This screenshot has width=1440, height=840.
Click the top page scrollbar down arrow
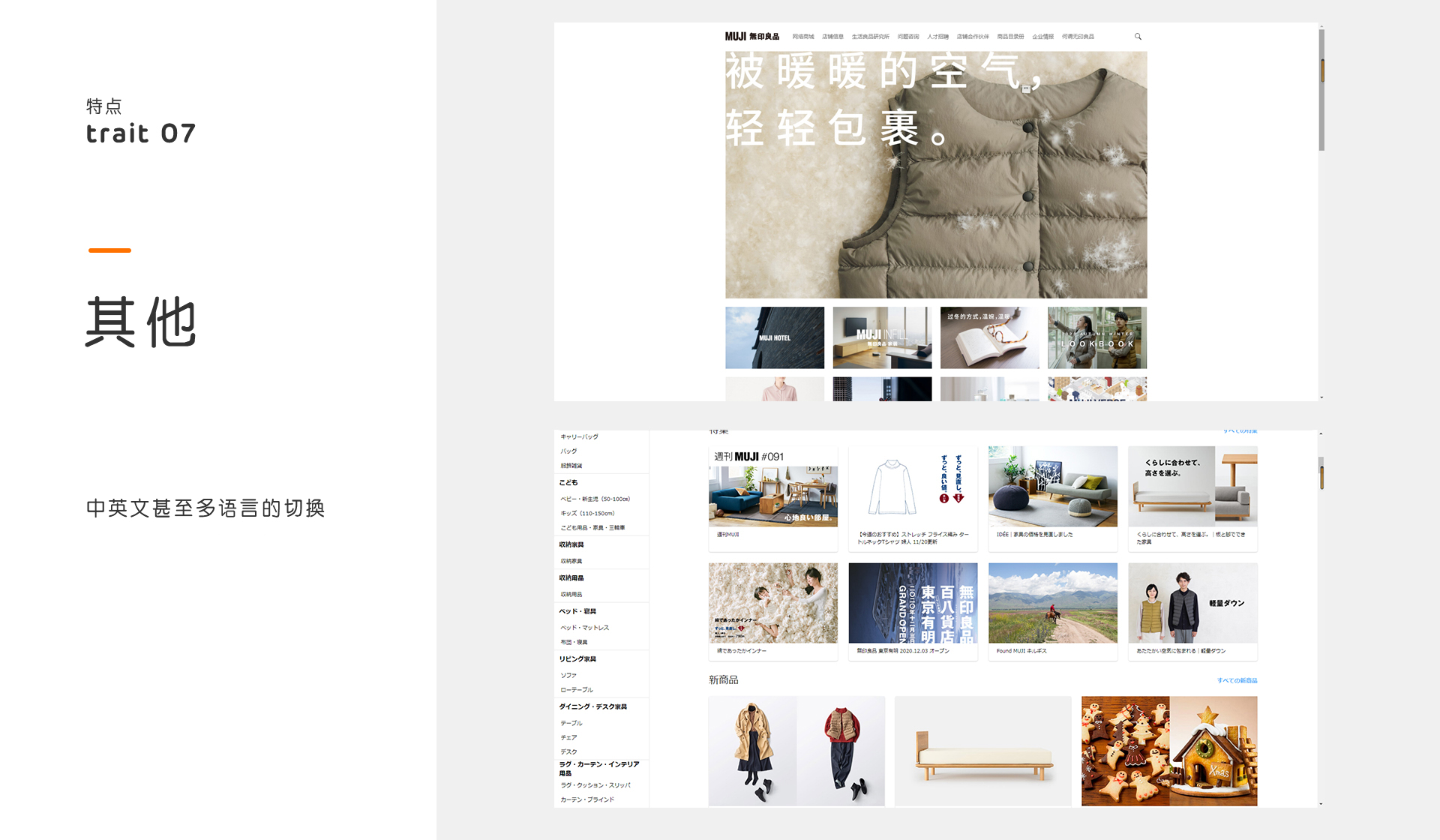1321,397
